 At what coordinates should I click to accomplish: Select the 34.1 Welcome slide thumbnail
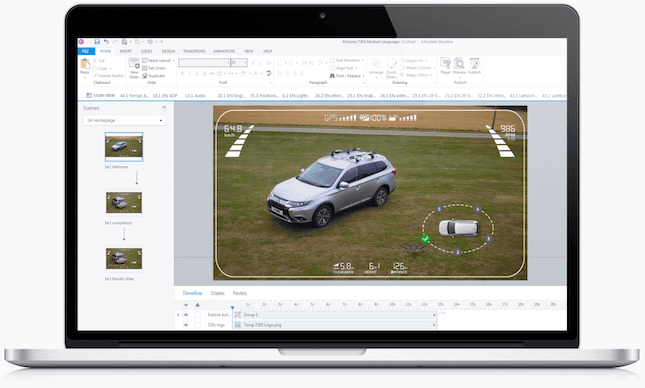tap(124, 146)
